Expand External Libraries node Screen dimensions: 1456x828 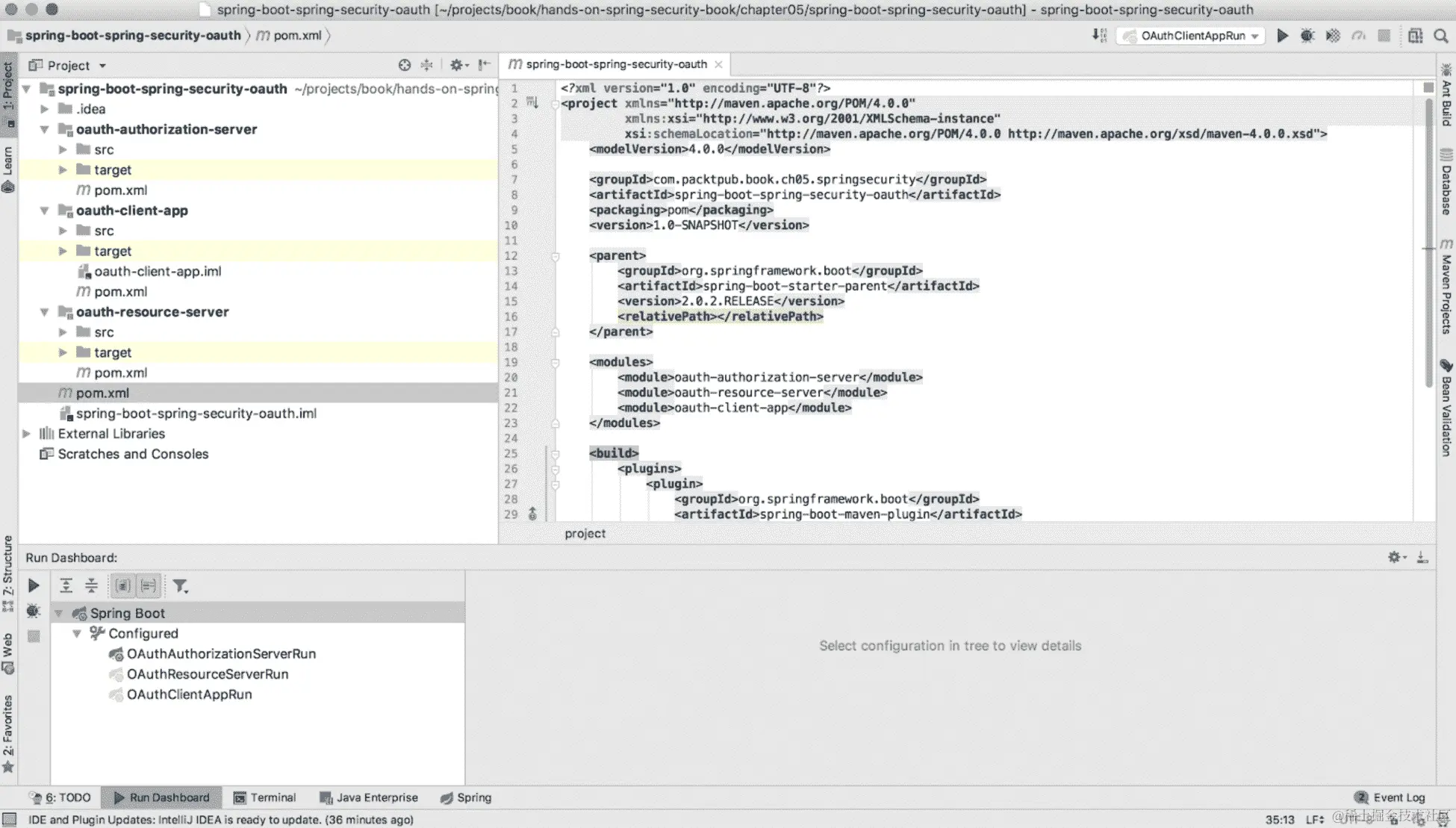(x=27, y=434)
